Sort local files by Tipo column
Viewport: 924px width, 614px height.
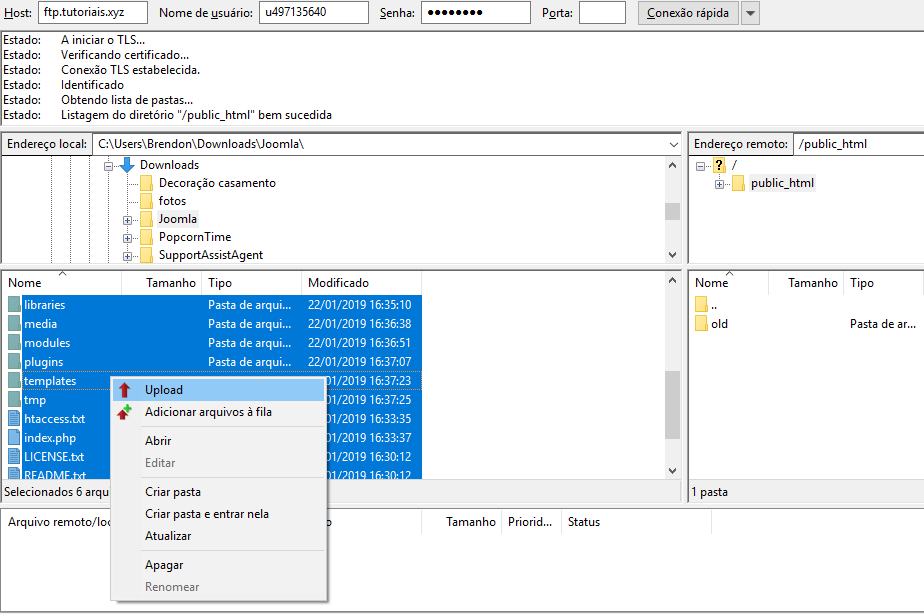click(x=251, y=283)
